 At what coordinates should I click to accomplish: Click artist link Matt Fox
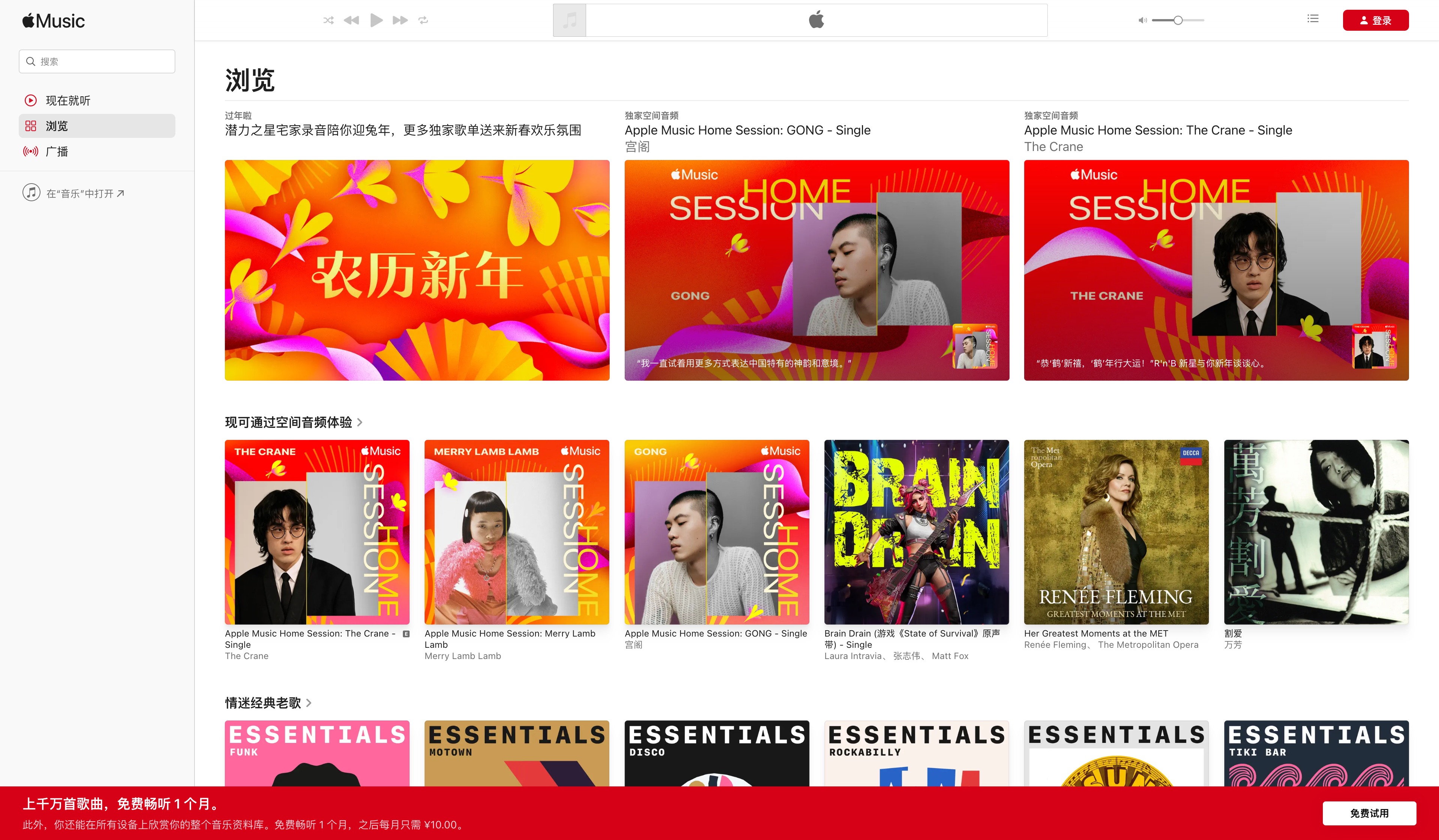(x=950, y=656)
